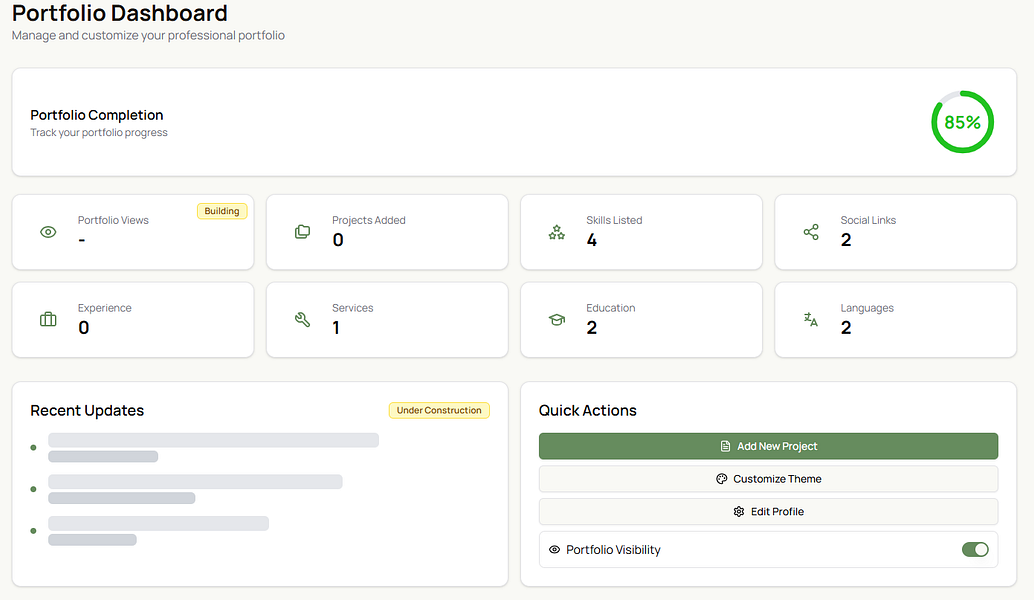Click the graduation cap Education icon

[x=557, y=320]
